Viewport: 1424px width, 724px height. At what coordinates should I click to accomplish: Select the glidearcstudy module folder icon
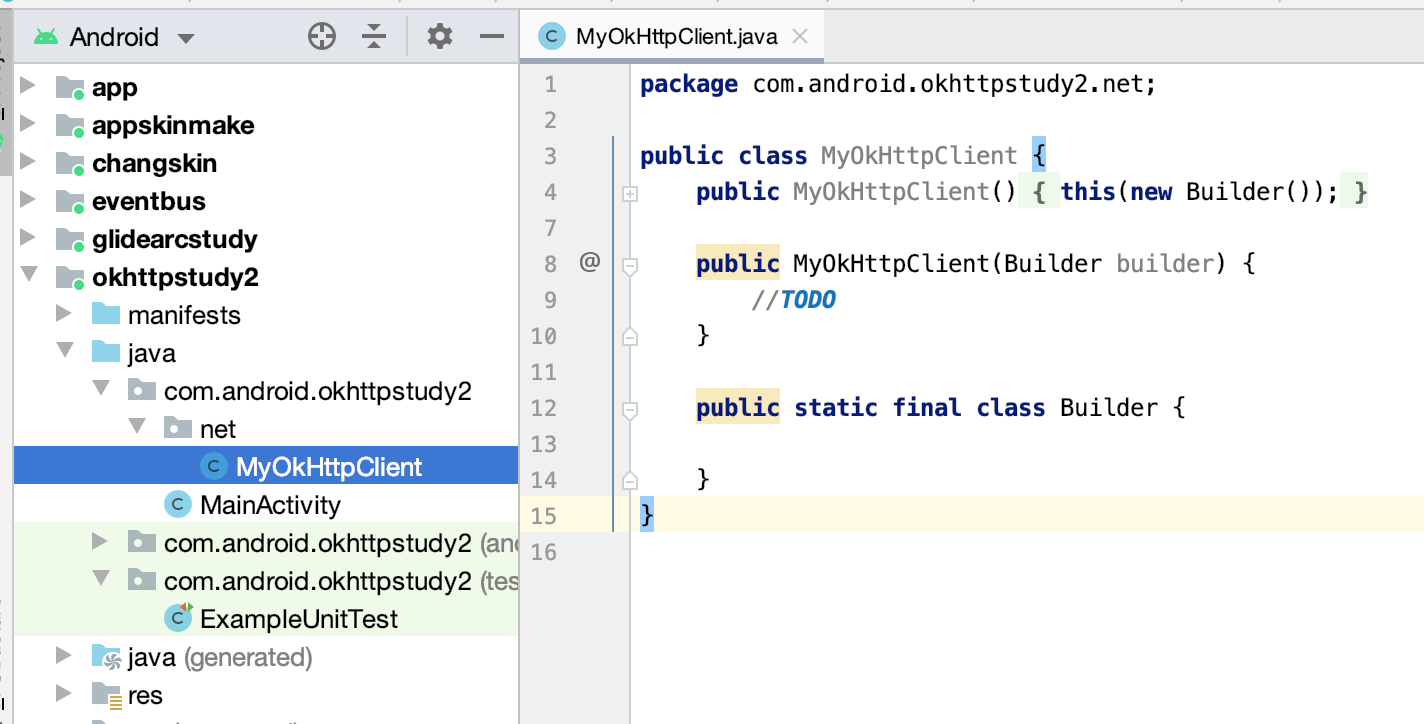pos(70,240)
